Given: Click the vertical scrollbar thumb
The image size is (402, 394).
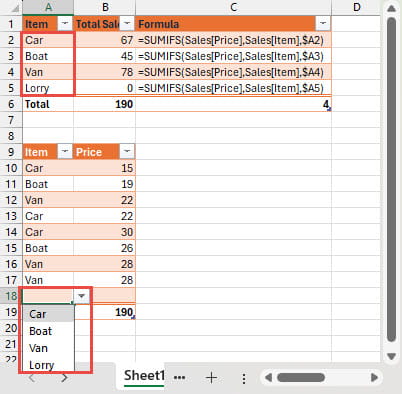Looking at the screenshot, I should [391, 180].
